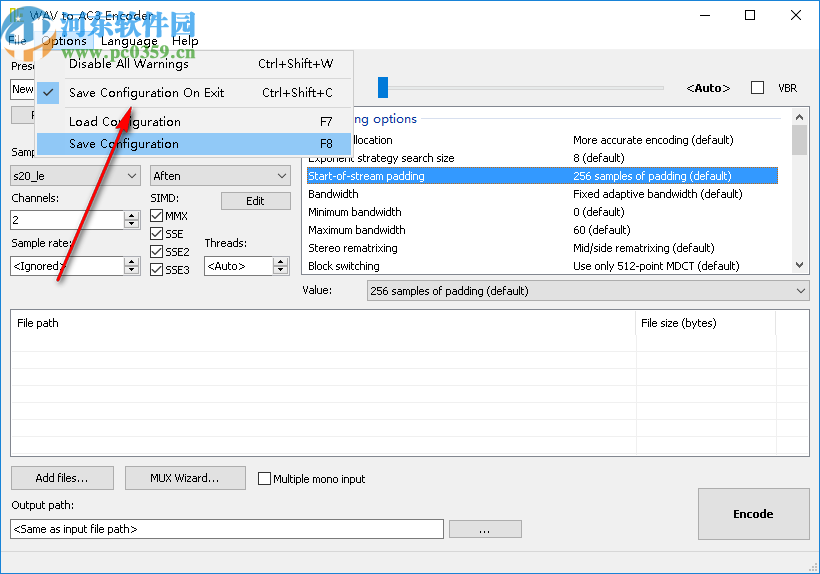Uncheck the SSE SIMD option

(x=156, y=234)
